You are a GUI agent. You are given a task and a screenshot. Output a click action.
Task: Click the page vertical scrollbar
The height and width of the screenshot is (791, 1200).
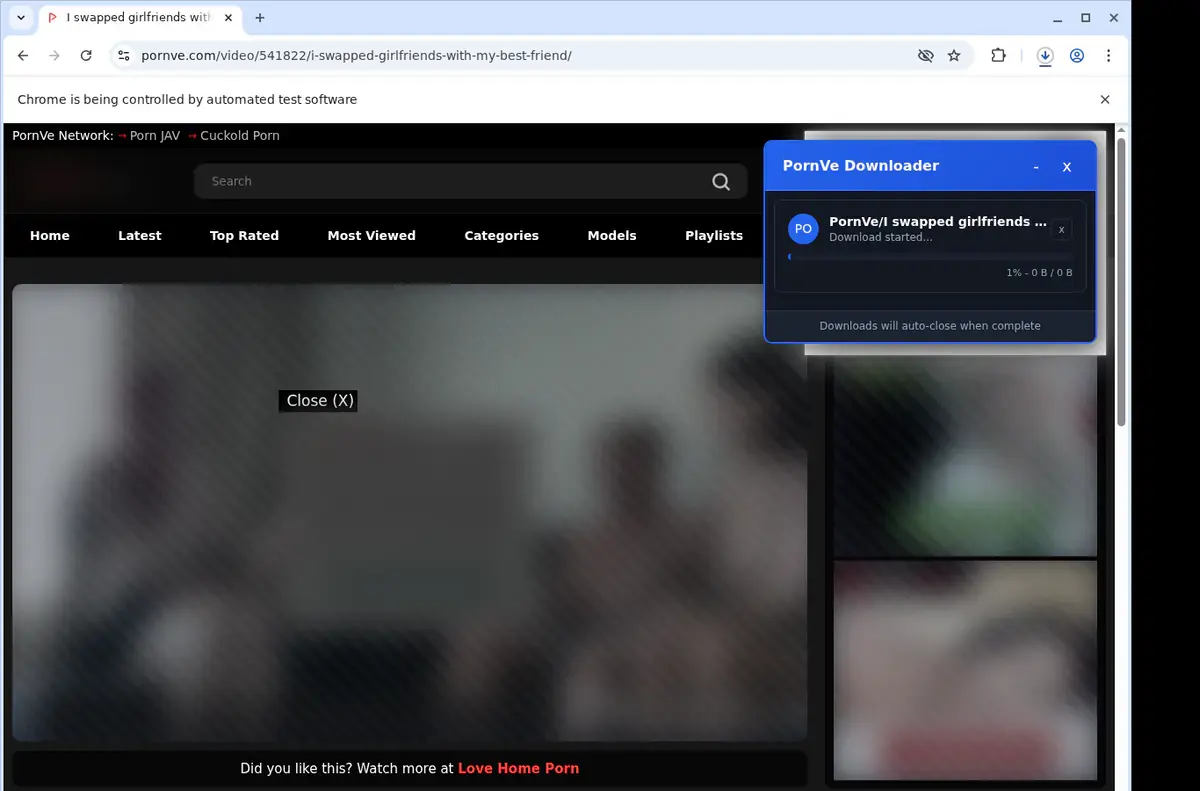coord(1121,280)
